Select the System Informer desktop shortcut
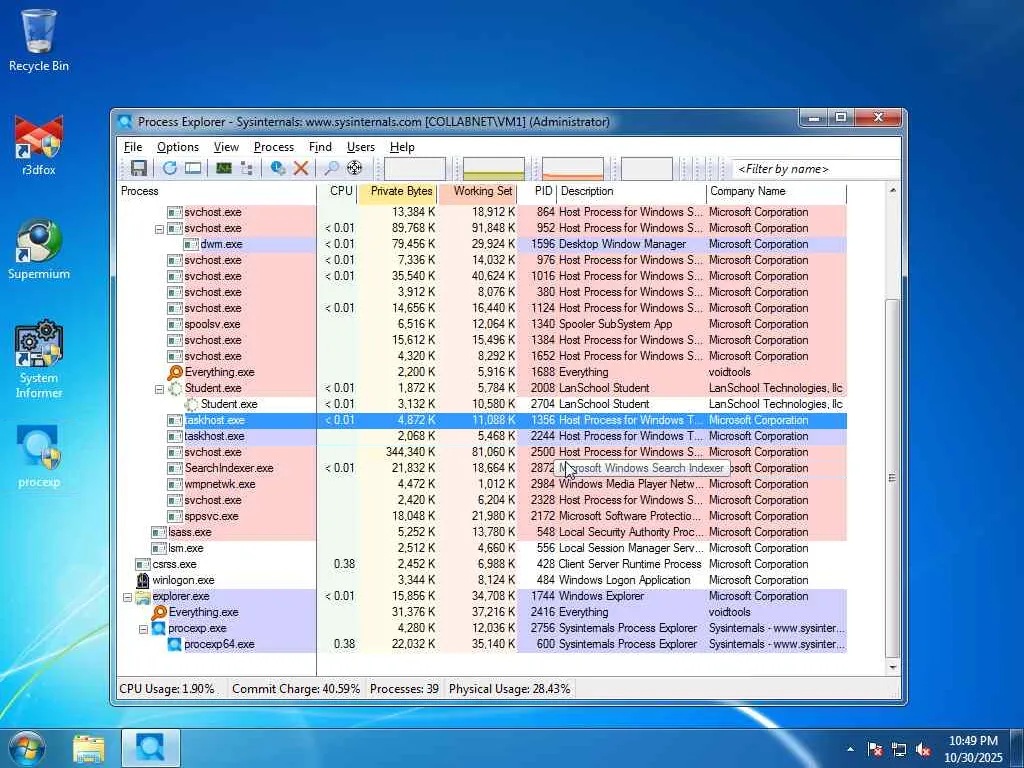Screen dimensions: 1024x768 coord(39,359)
